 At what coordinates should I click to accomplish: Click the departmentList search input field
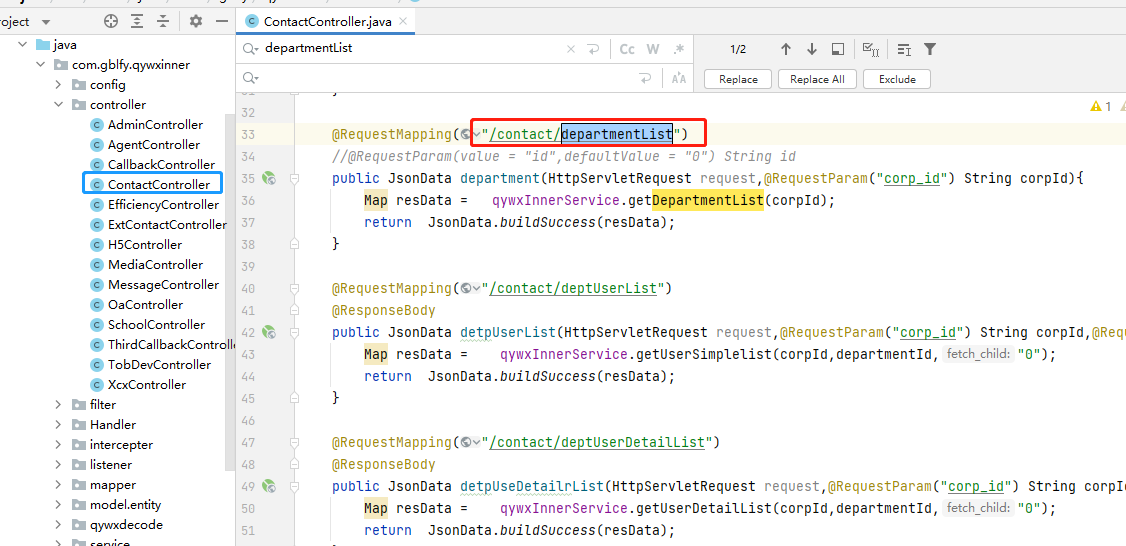[413, 50]
